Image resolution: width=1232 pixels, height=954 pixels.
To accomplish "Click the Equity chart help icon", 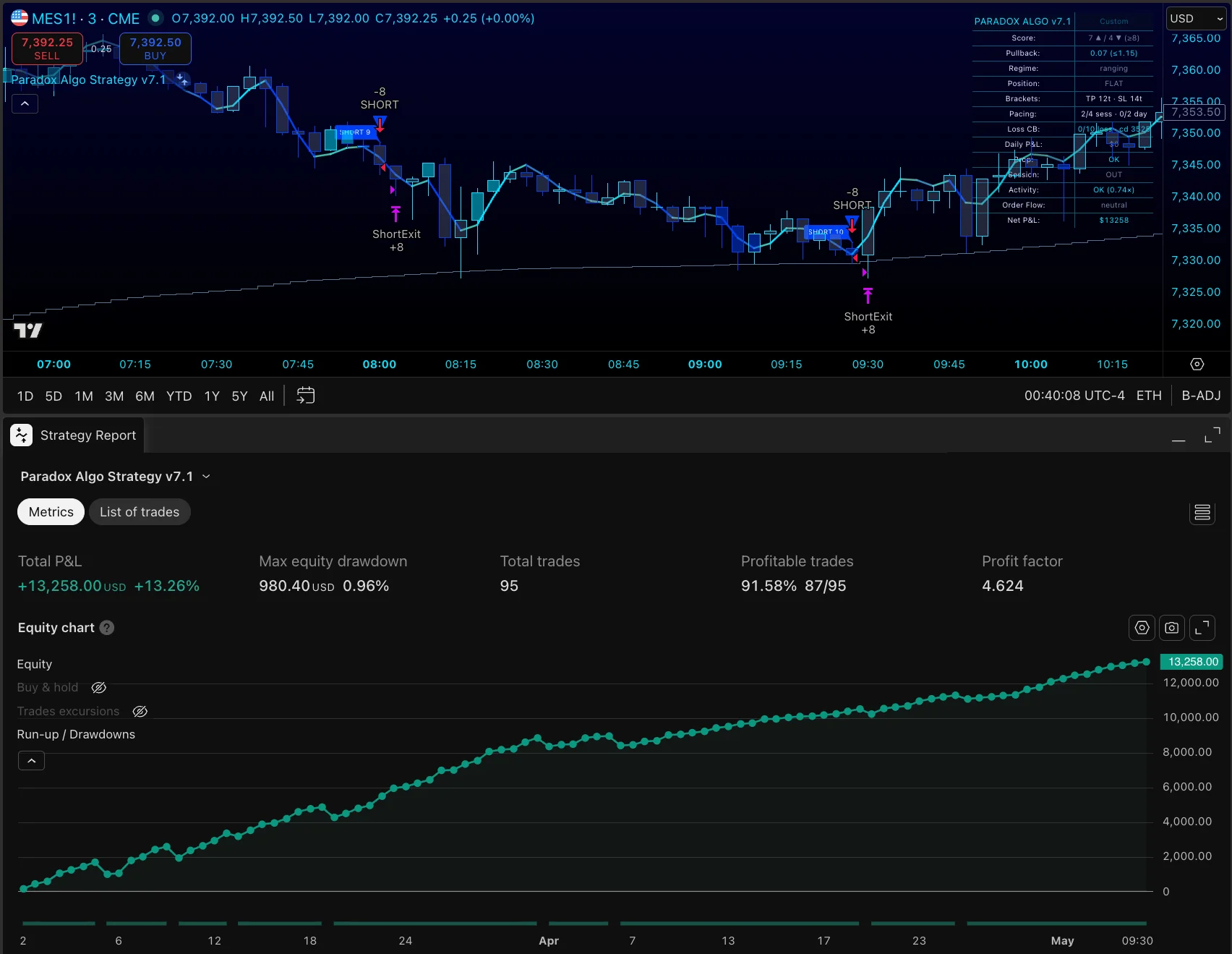I will coord(107,628).
